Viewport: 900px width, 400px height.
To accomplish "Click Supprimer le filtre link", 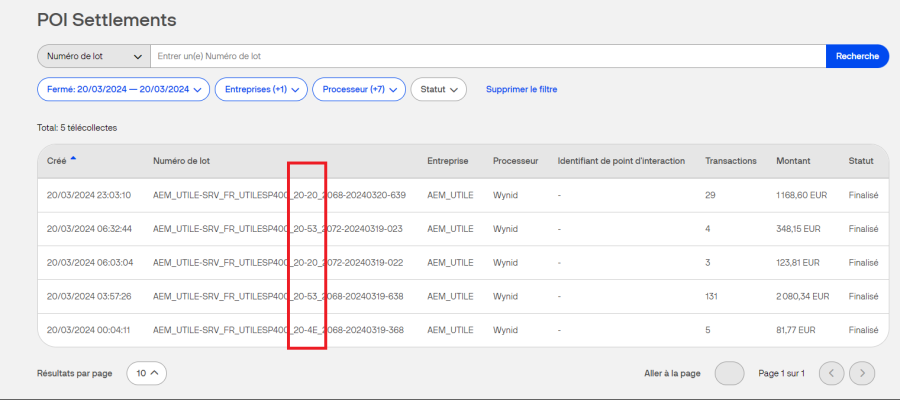I will click(x=521, y=89).
